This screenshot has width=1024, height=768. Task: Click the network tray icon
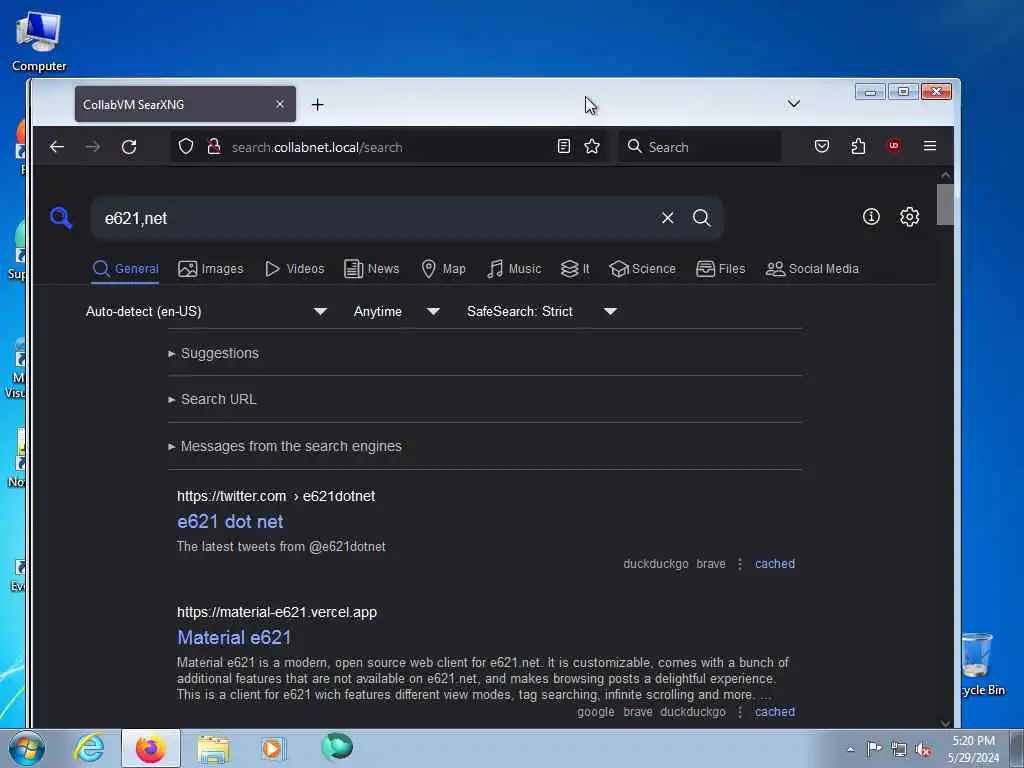coord(899,749)
